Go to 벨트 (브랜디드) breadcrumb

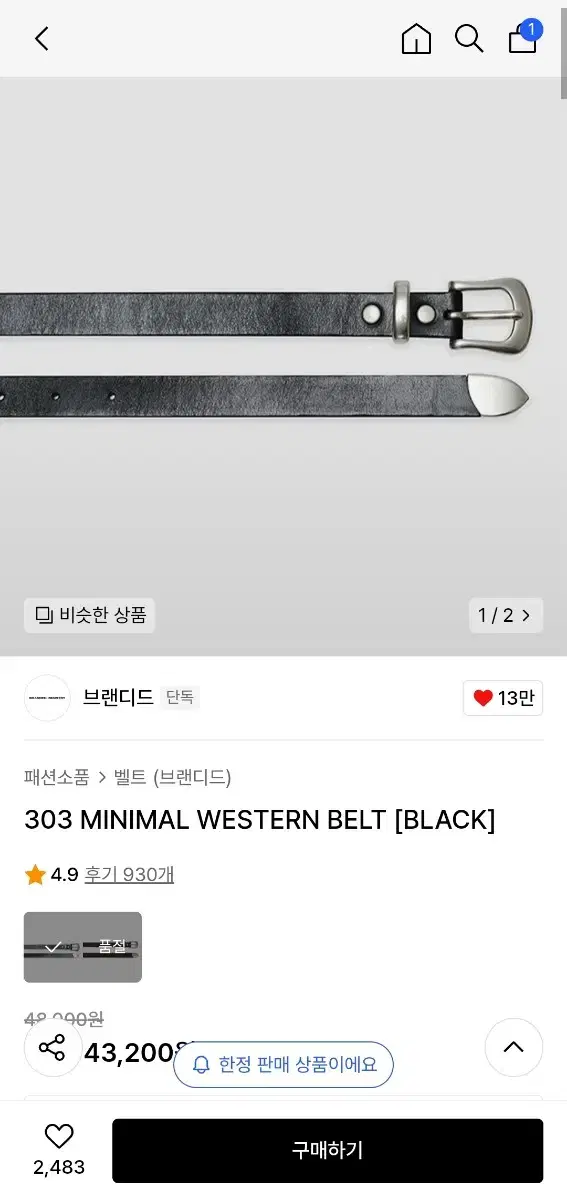(173, 777)
